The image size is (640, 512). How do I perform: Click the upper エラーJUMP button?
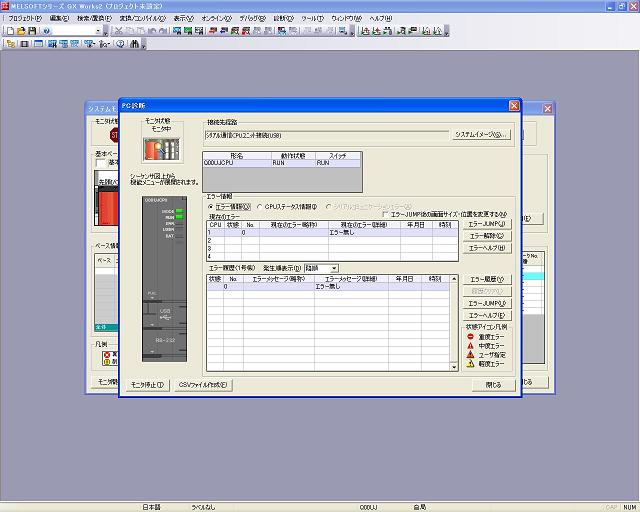(487, 224)
